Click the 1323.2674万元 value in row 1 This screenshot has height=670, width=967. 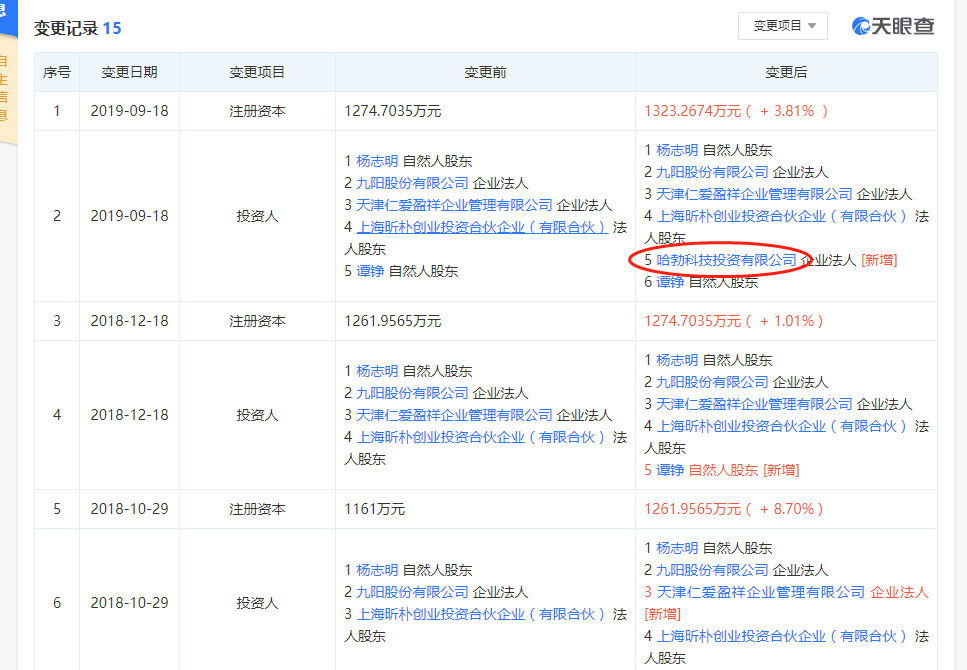point(693,111)
